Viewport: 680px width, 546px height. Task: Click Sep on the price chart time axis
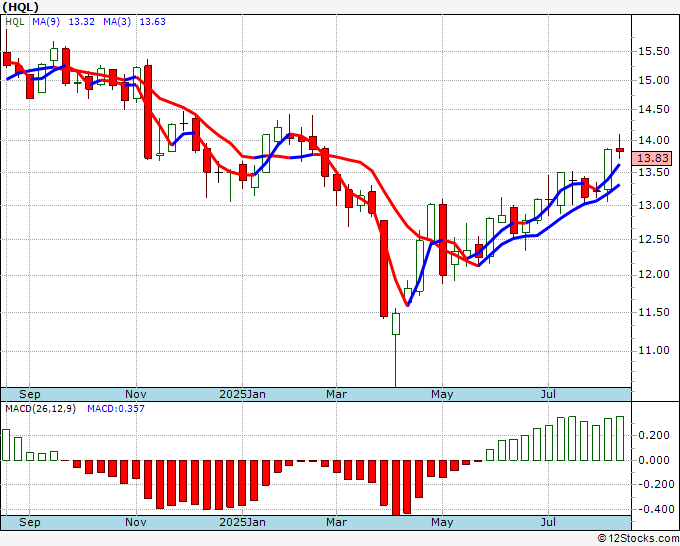29,394
